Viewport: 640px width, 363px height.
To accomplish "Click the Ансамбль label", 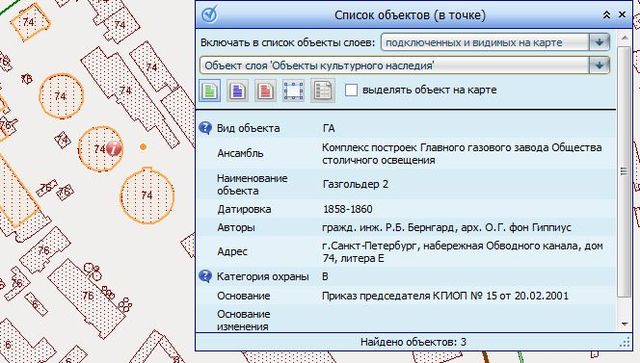I will 240,153.
